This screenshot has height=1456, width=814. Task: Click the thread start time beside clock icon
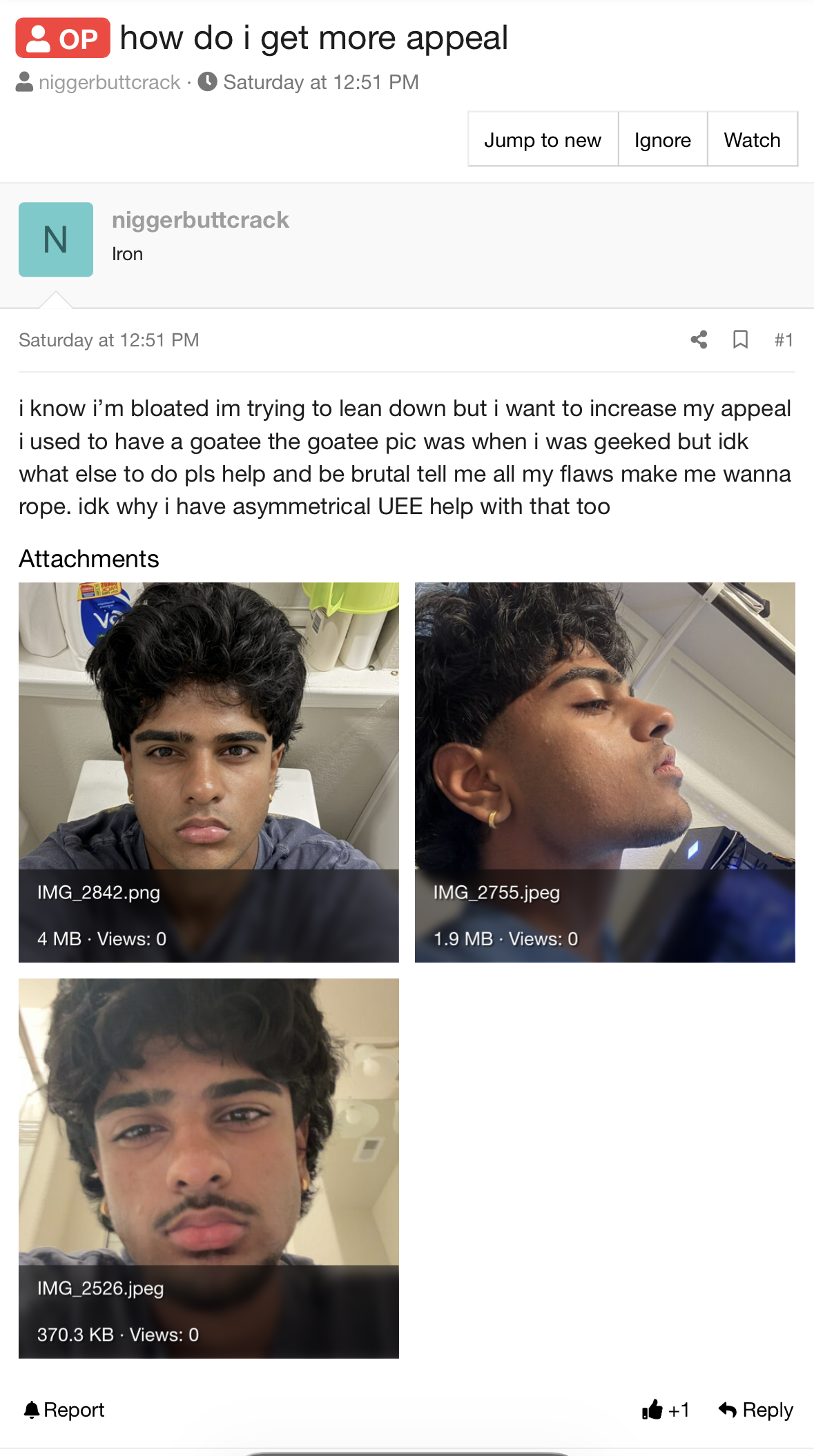tap(321, 82)
